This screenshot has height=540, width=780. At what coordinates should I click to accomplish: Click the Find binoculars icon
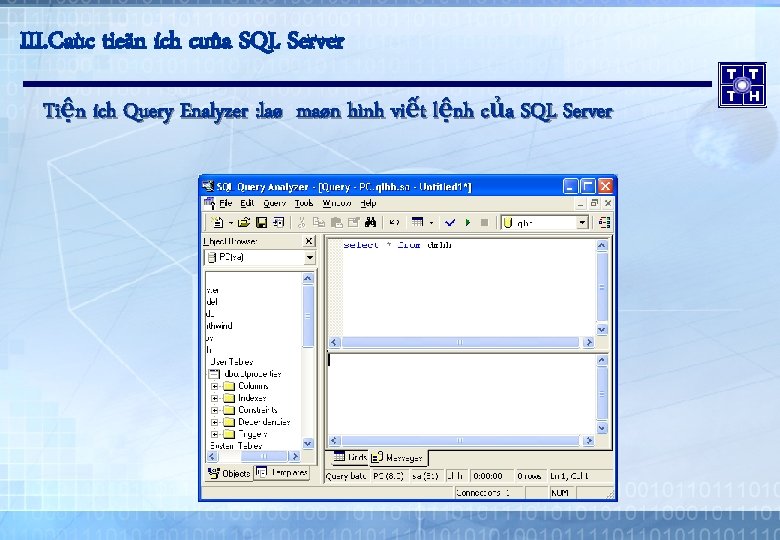tap(370, 223)
